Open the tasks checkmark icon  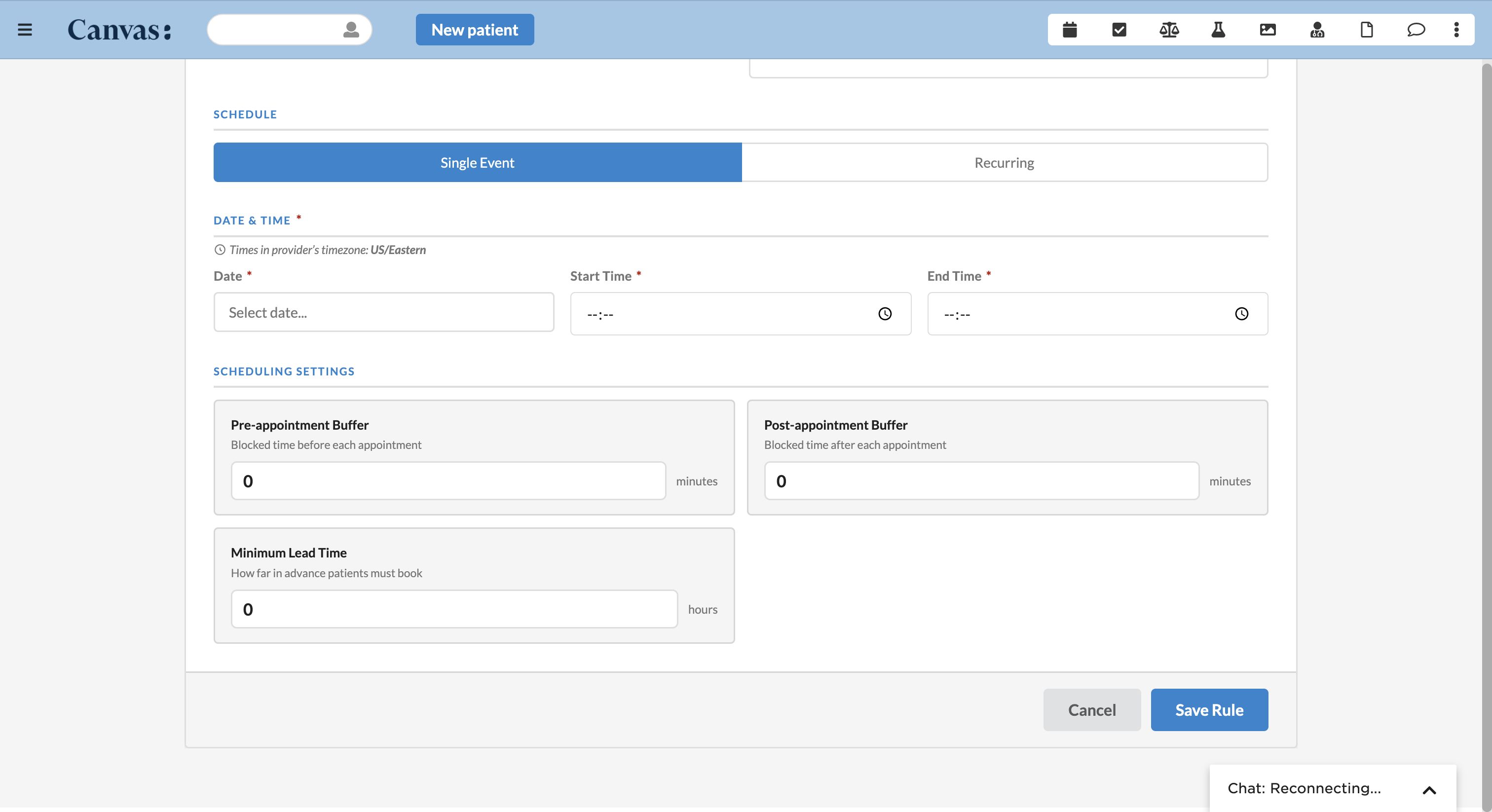[x=1119, y=30]
